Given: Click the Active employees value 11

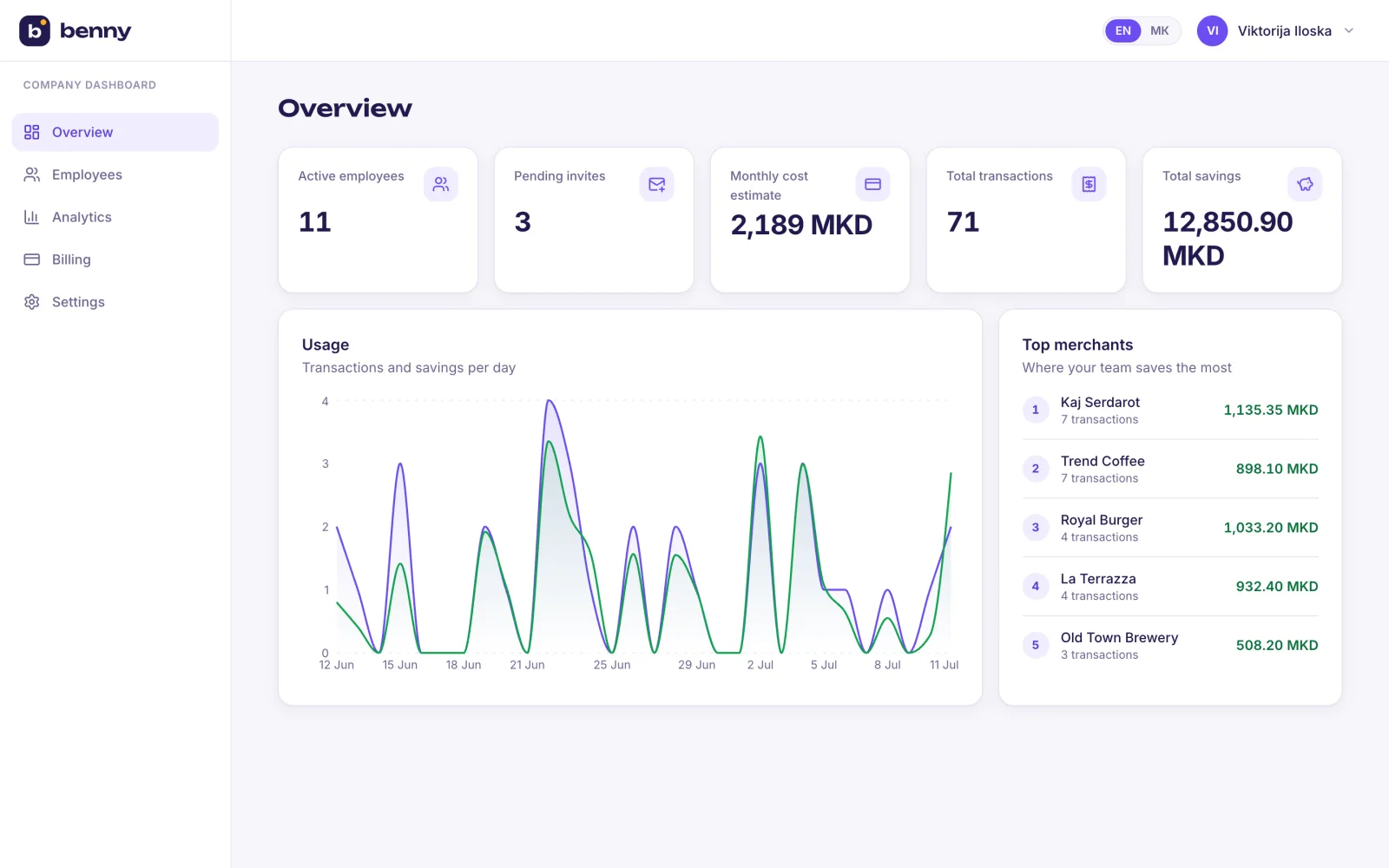Looking at the screenshot, I should [314, 222].
